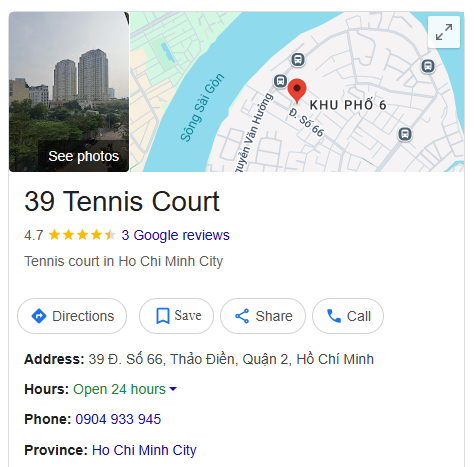This screenshot has height=467, width=474.
Task: Click the star rating display
Action: [82, 235]
